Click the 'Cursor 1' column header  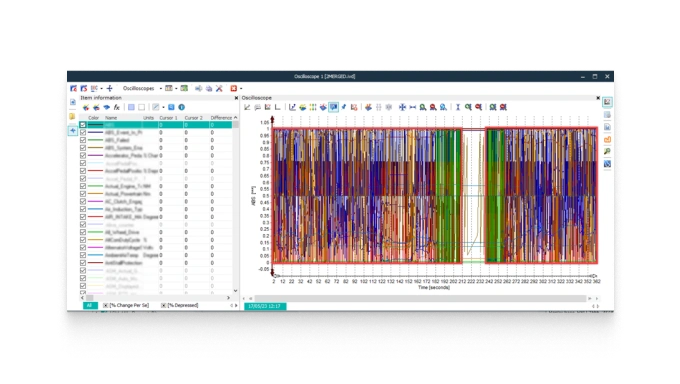click(168, 118)
